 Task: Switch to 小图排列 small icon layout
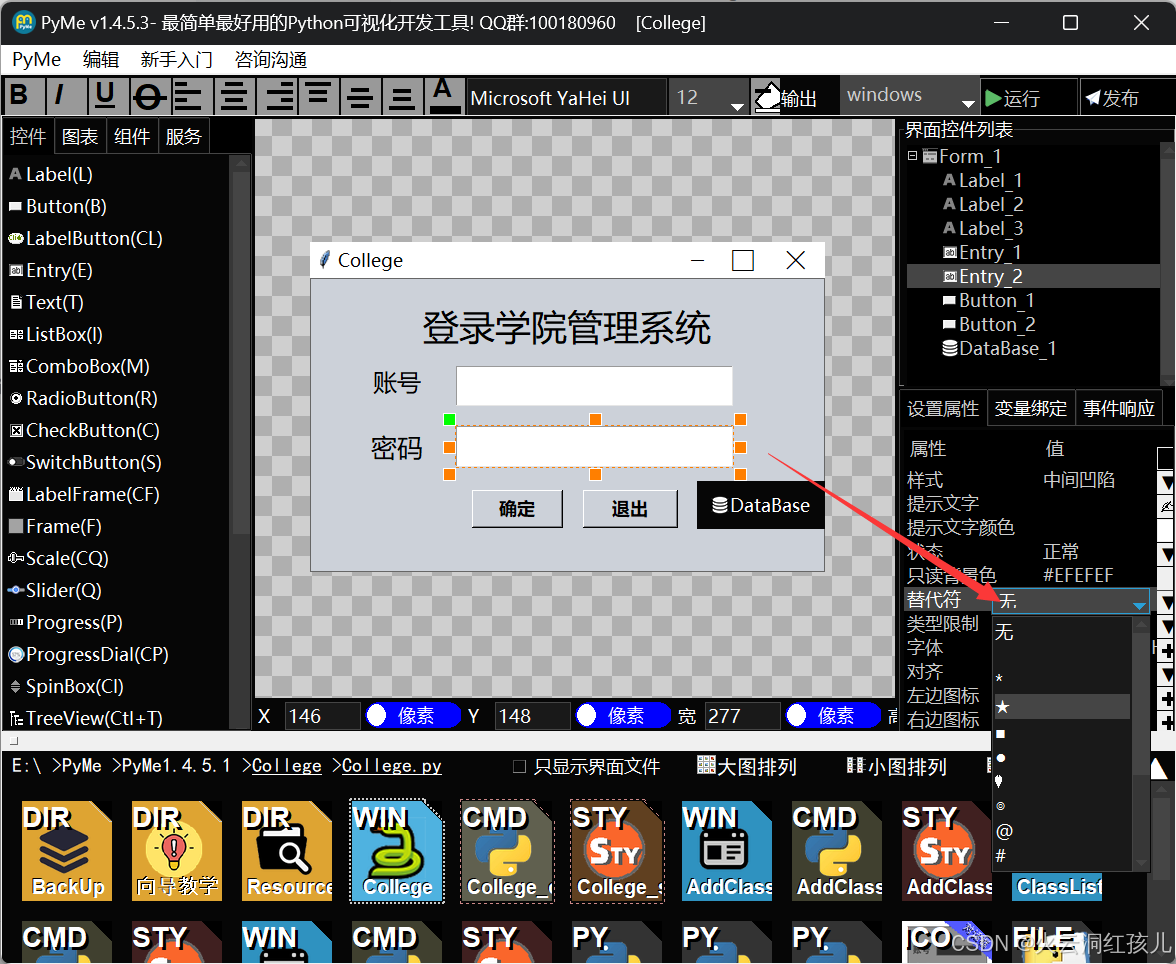pos(896,767)
